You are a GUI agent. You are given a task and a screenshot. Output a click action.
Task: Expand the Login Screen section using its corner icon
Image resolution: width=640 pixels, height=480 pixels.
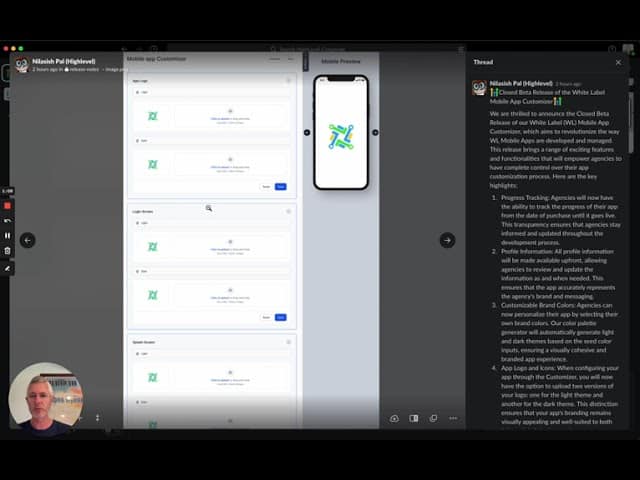288,211
